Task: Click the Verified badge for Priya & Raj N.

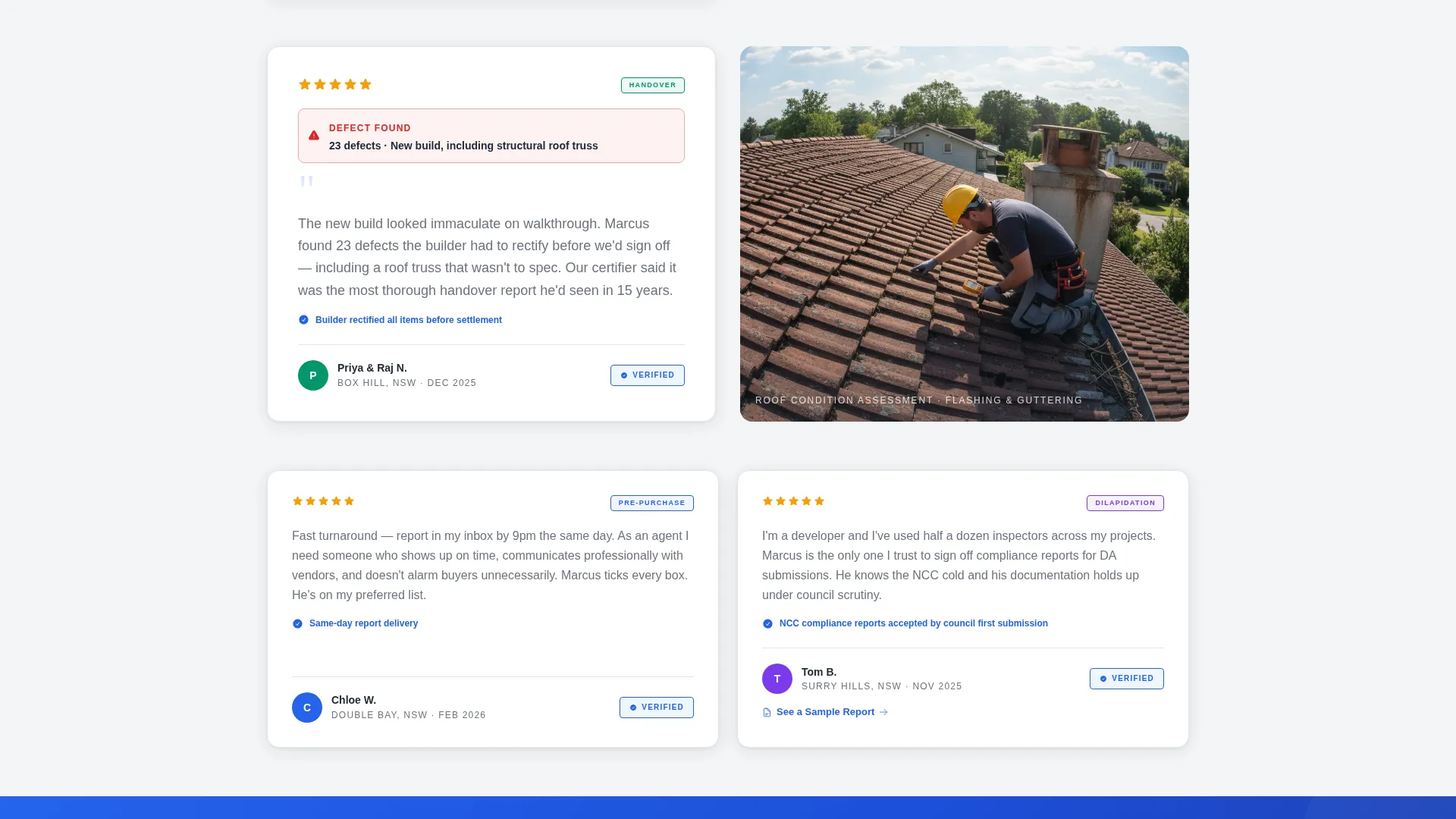Action: coord(648,375)
